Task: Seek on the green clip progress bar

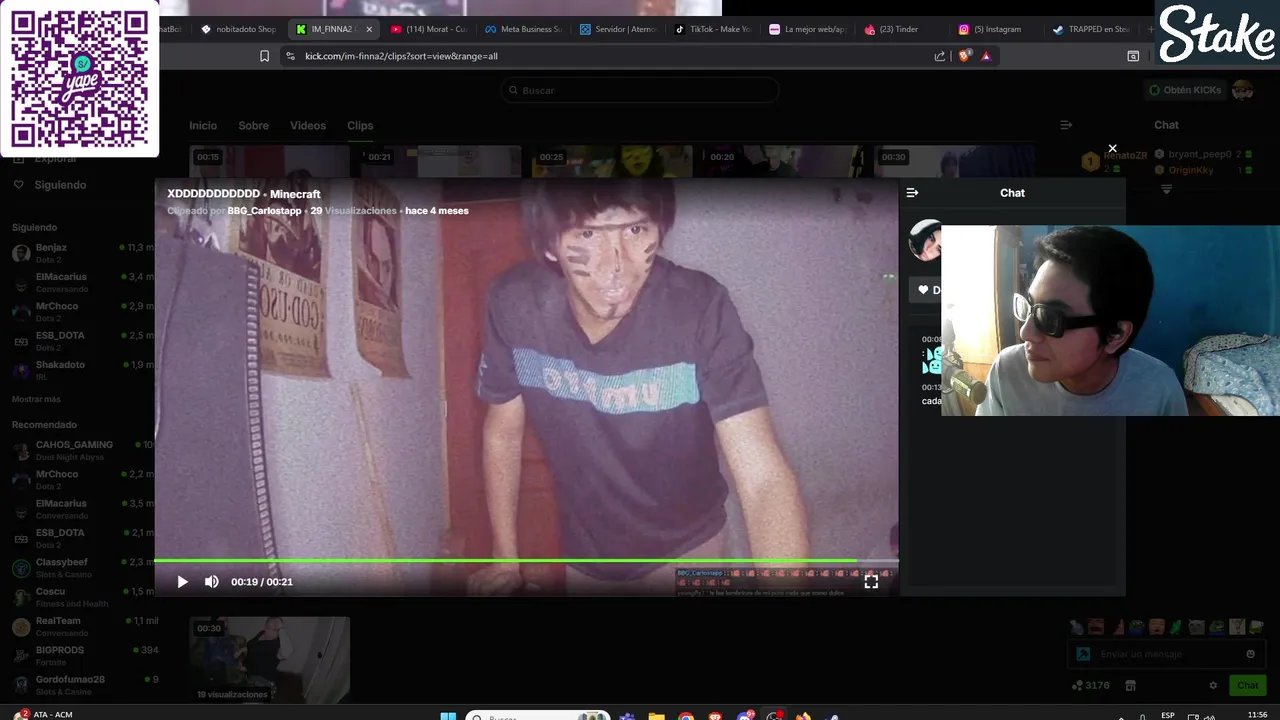Action: pos(526,561)
